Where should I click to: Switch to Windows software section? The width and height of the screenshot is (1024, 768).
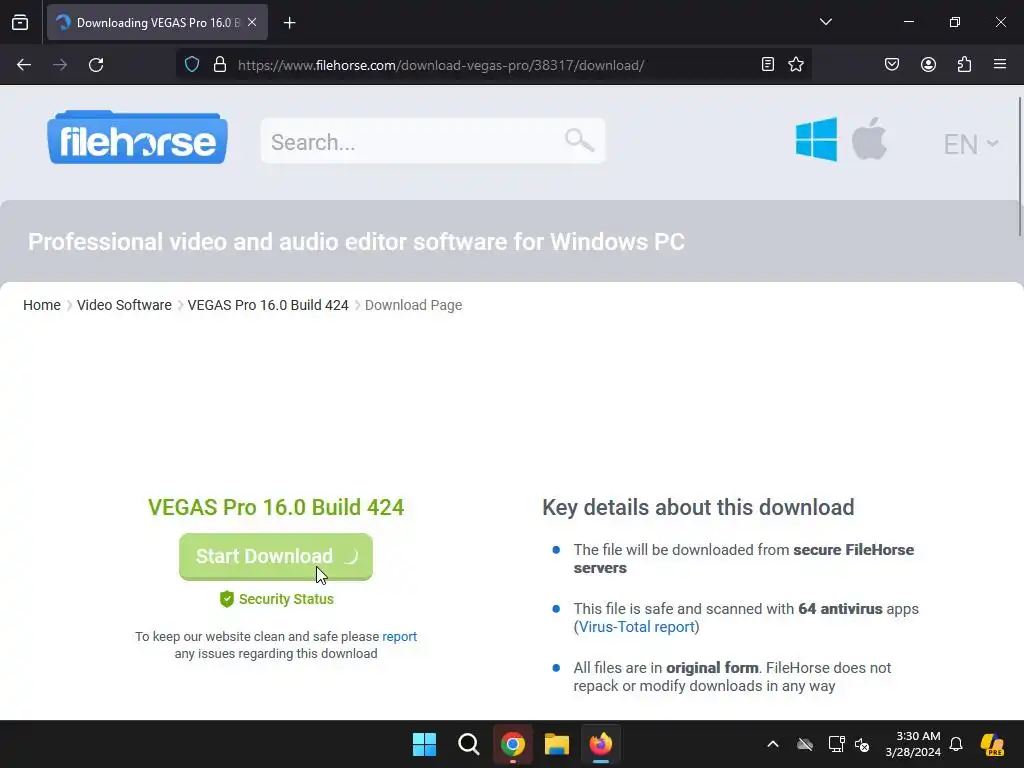pos(816,139)
